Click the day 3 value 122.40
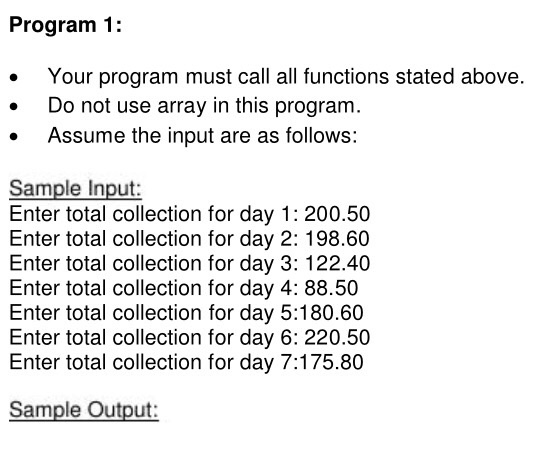 (337, 263)
